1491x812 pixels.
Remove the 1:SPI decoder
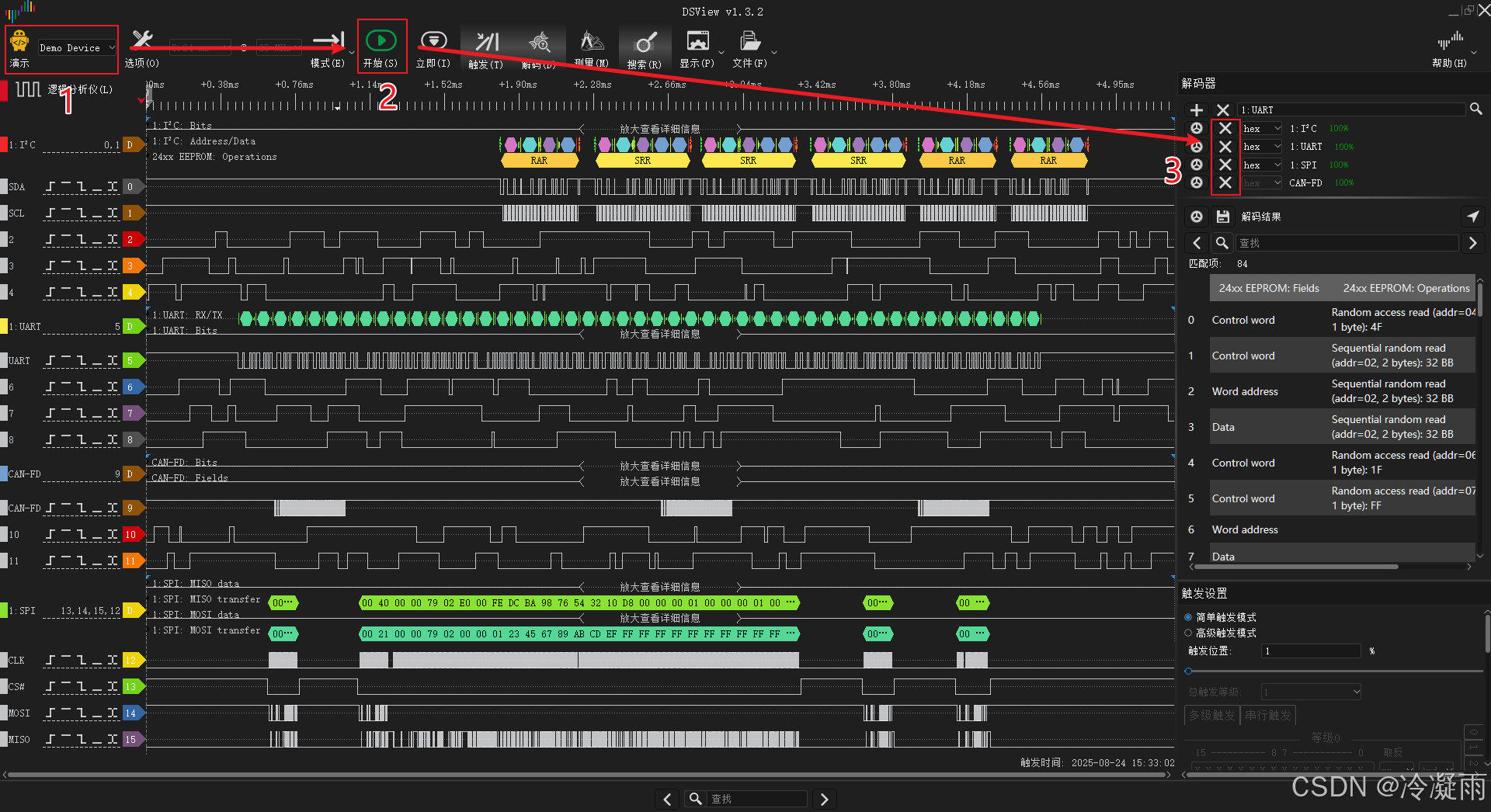[x=1225, y=165]
